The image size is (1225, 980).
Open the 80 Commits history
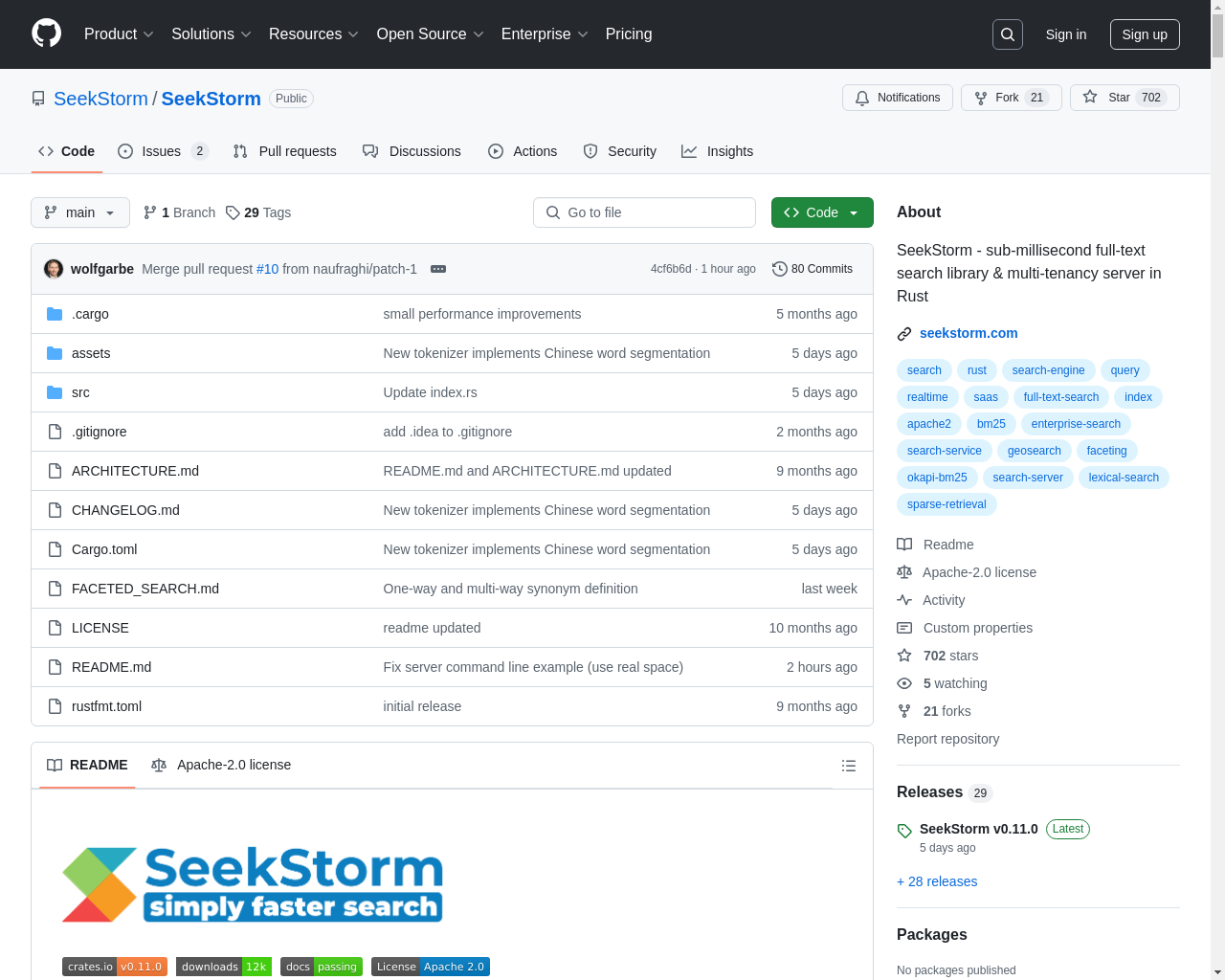point(813,269)
